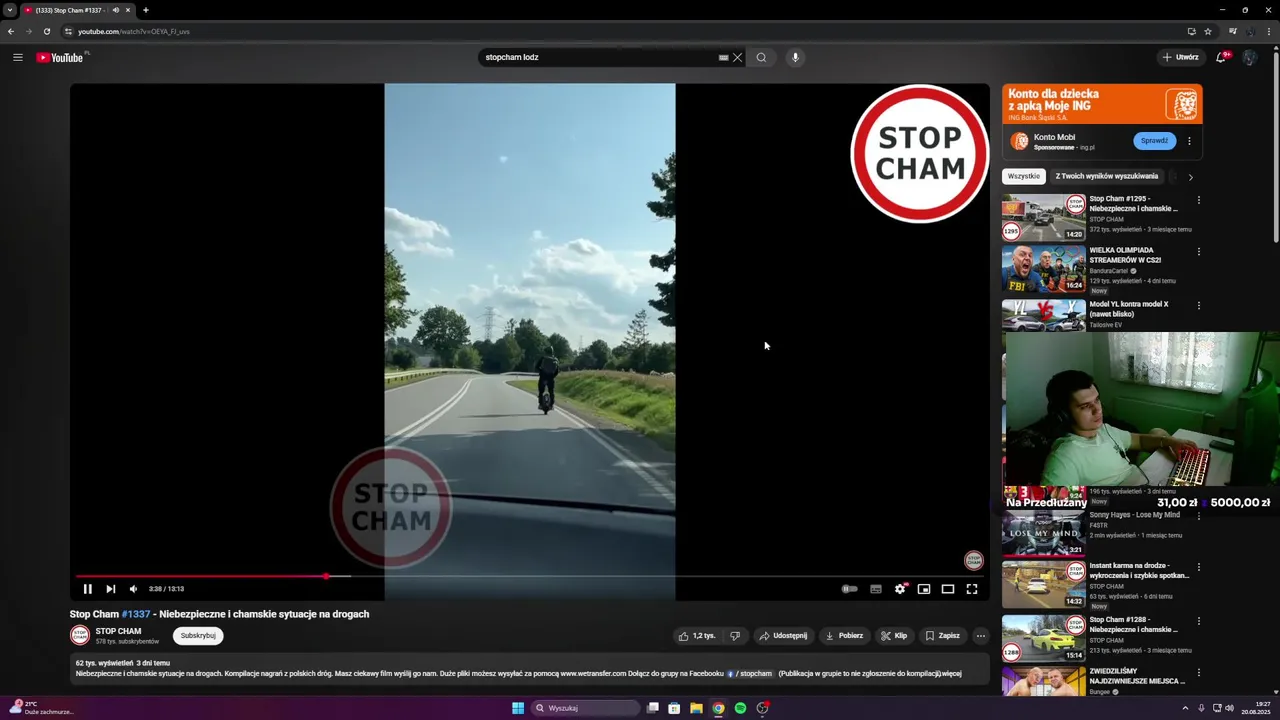Go to YouTube home via logo
1280x720 pixels.
tap(60, 57)
